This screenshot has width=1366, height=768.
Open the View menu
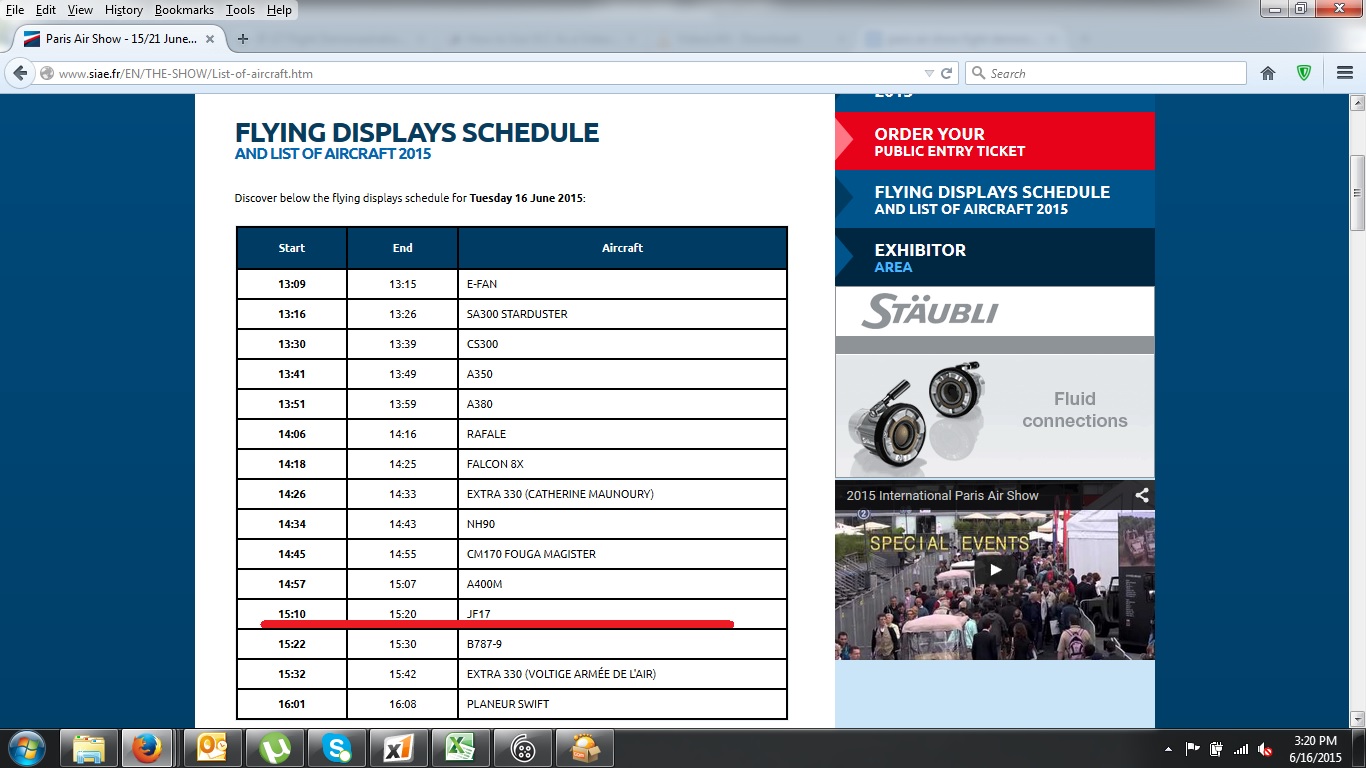coord(80,10)
